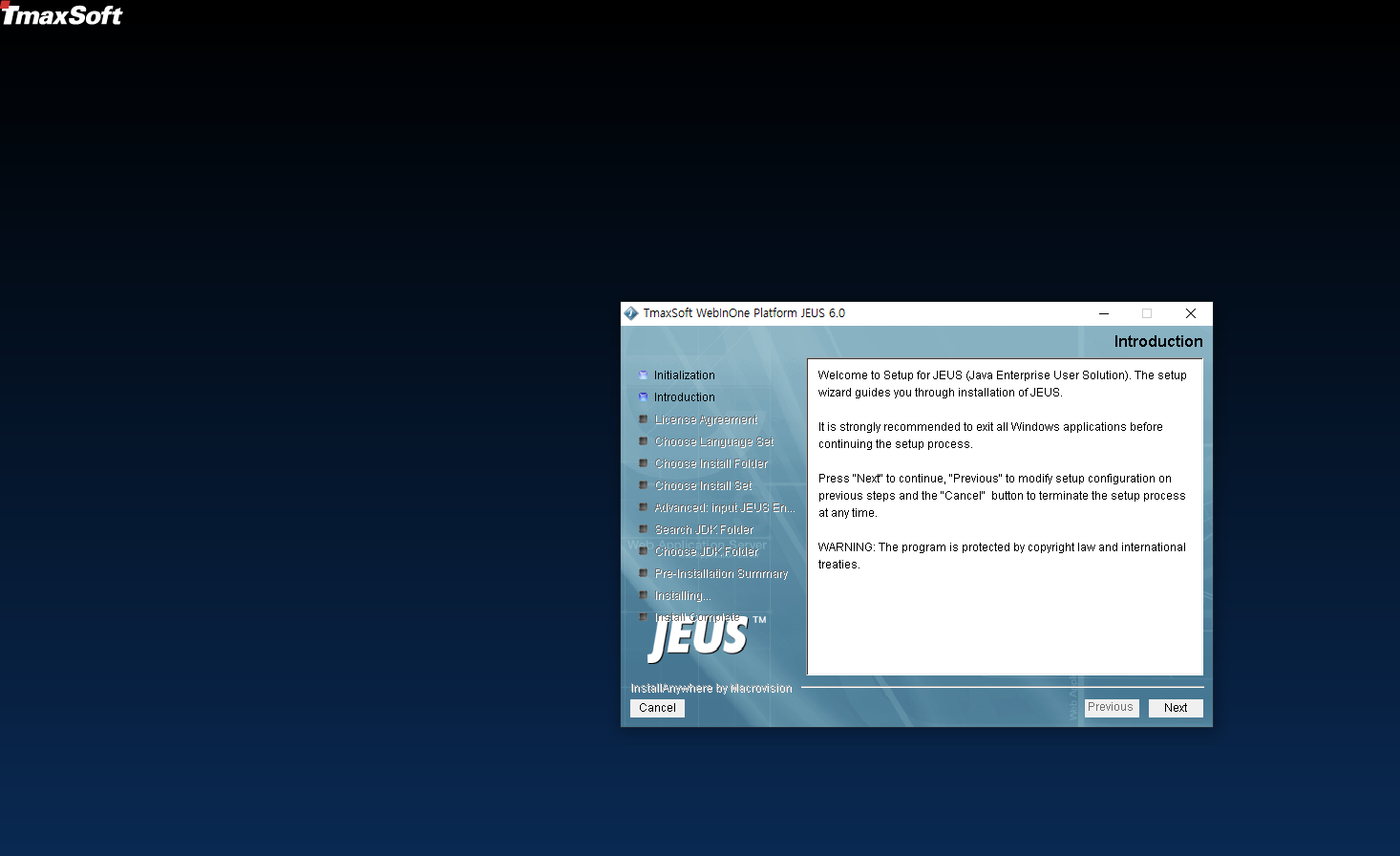Click the Search JDK Folder bullet icon
This screenshot has height=856, width=1400.
click(x=643, y=528)
